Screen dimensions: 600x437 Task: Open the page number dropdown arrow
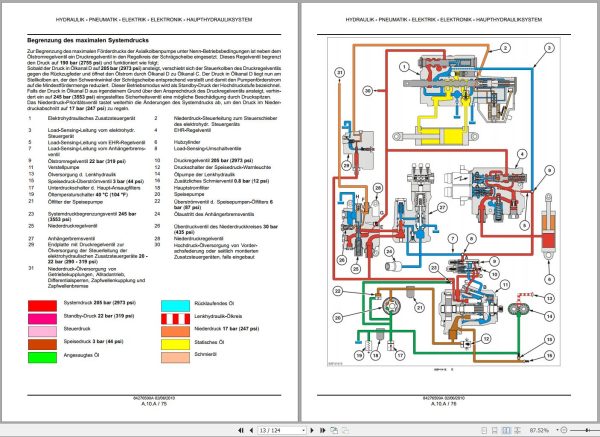(x=304, y=430)
